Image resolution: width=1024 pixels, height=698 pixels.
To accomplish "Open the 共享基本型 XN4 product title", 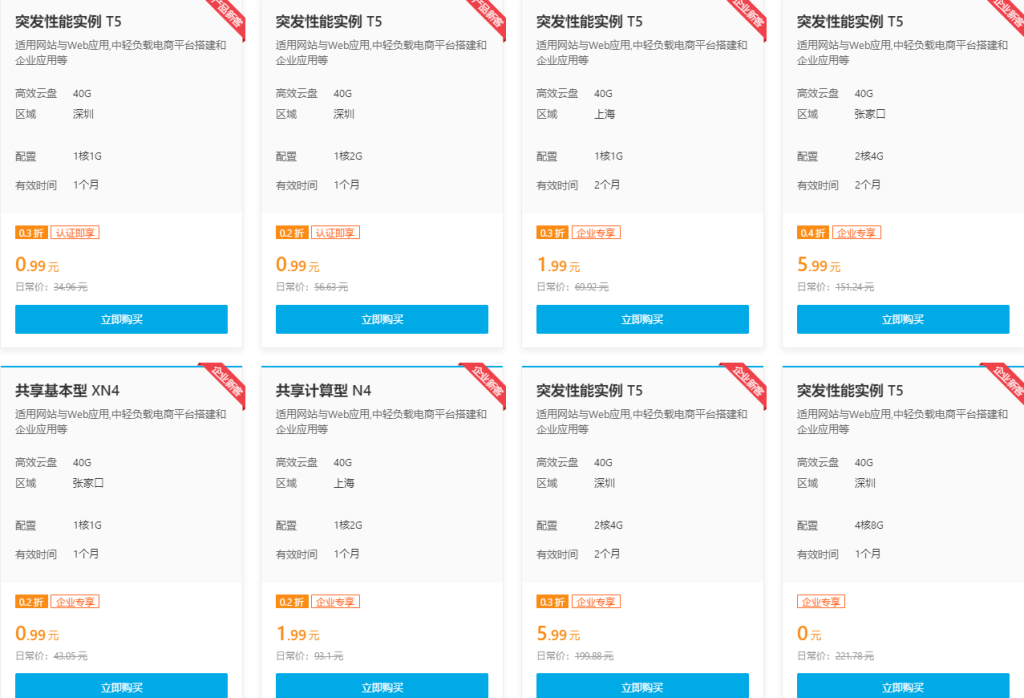I will (x=67, y=390).
